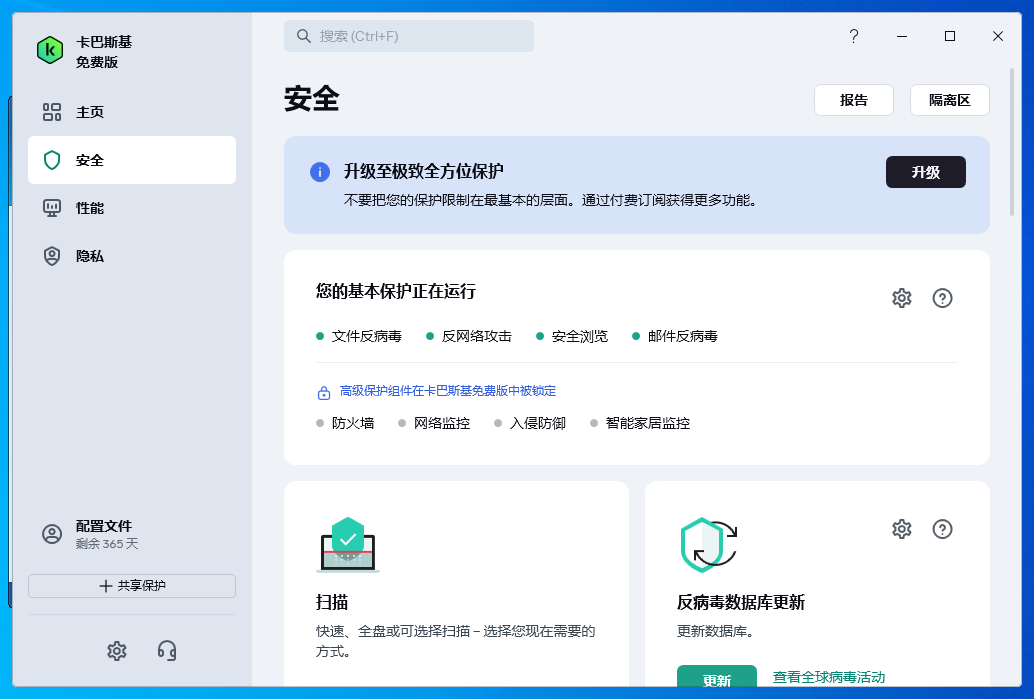Open the help icon in title bar

tap(853, 36)
